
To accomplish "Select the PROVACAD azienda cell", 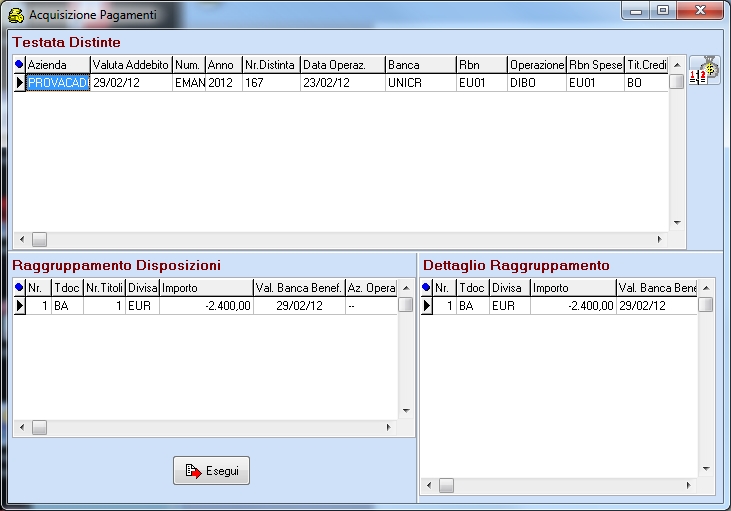I will [x=58, y=83].
